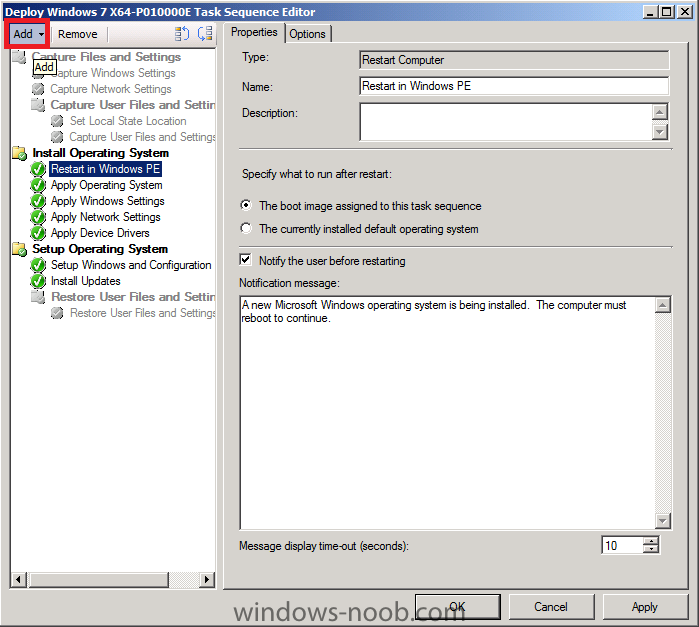Click the Capture User Files group folder icon
The height and width of the screenshot is (627, 699).
coord(38,105)
